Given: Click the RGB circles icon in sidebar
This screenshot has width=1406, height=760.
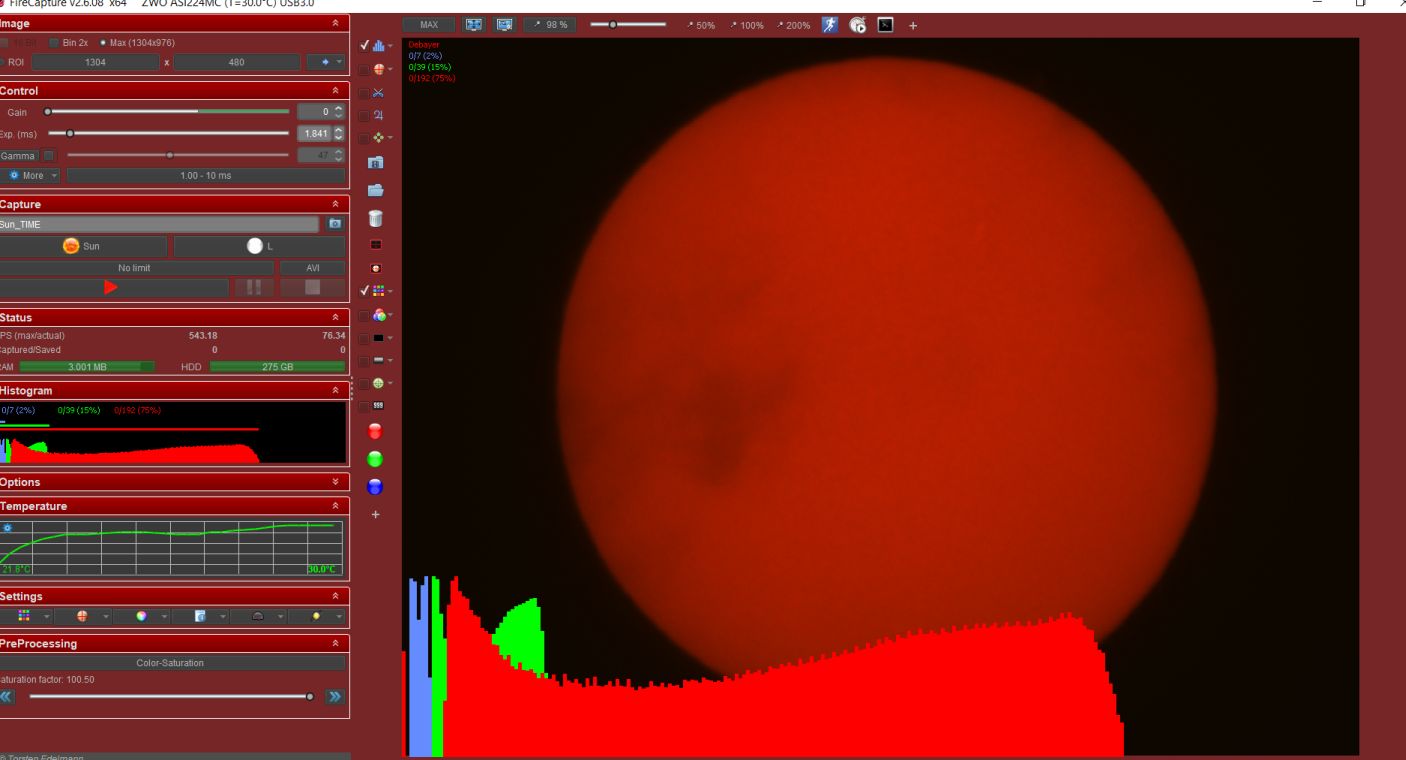Looking at the screenshot, I should coord(378,314).
